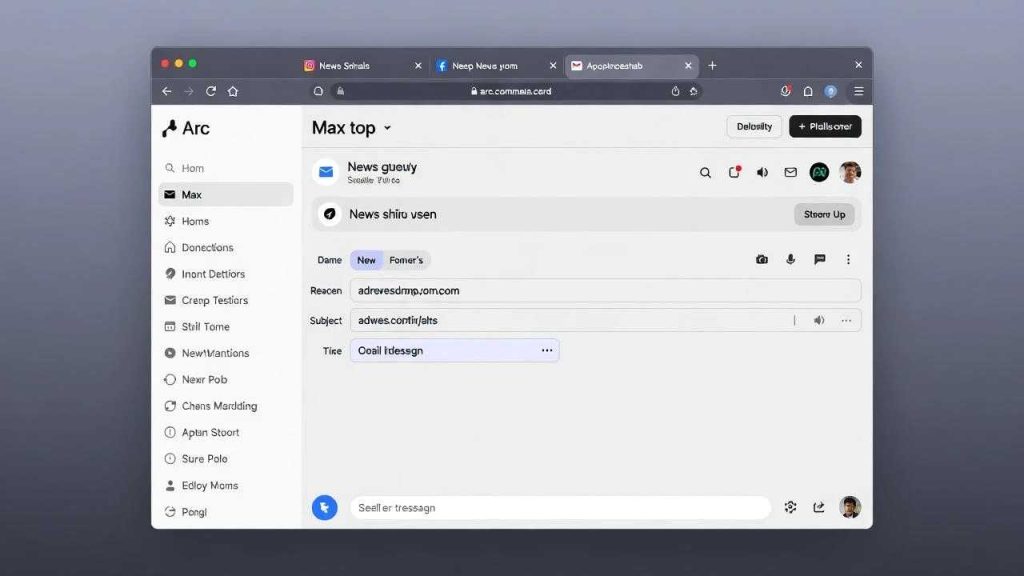Image resolution: width=1024 pixels, height=576 pixels.
Task: Click the microphone icon in compose toolbar
Action: click(x=790, y=260)
